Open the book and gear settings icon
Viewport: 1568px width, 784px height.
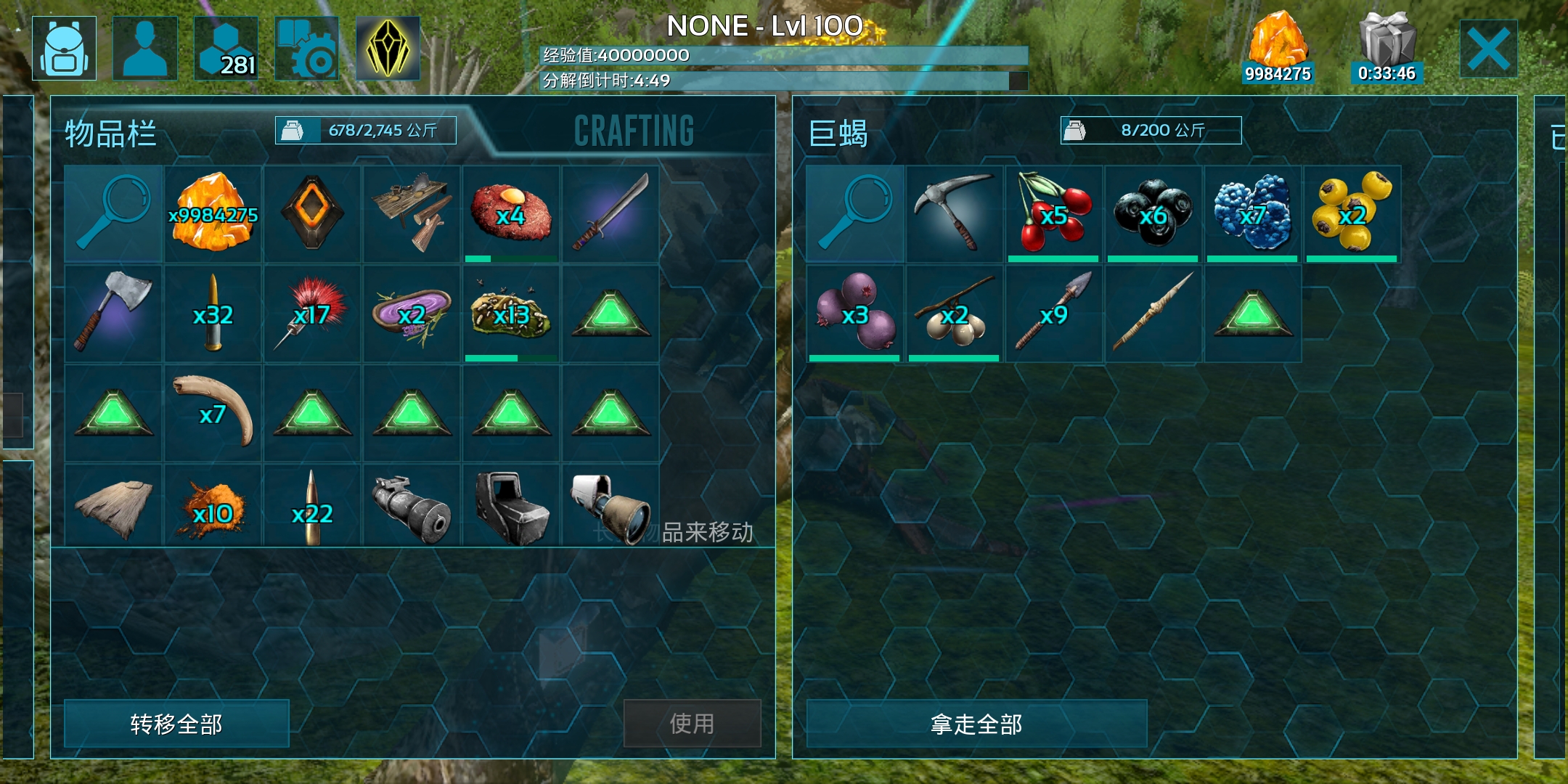pos(307,48)
